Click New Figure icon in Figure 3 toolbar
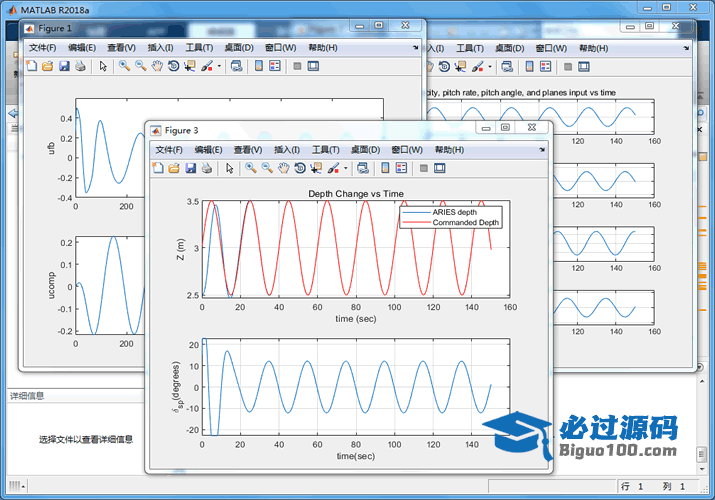Screen dimensions: 715x500 click(158, 168)
